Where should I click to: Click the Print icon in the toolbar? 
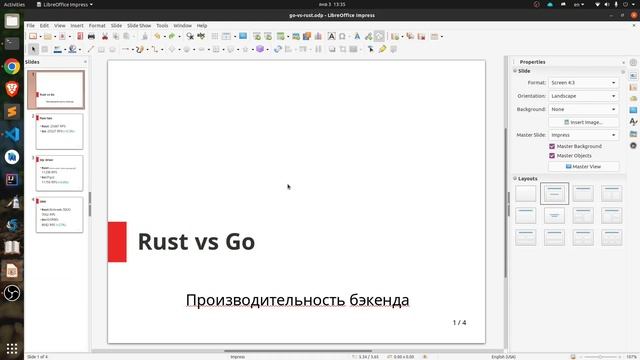(91, 36)
